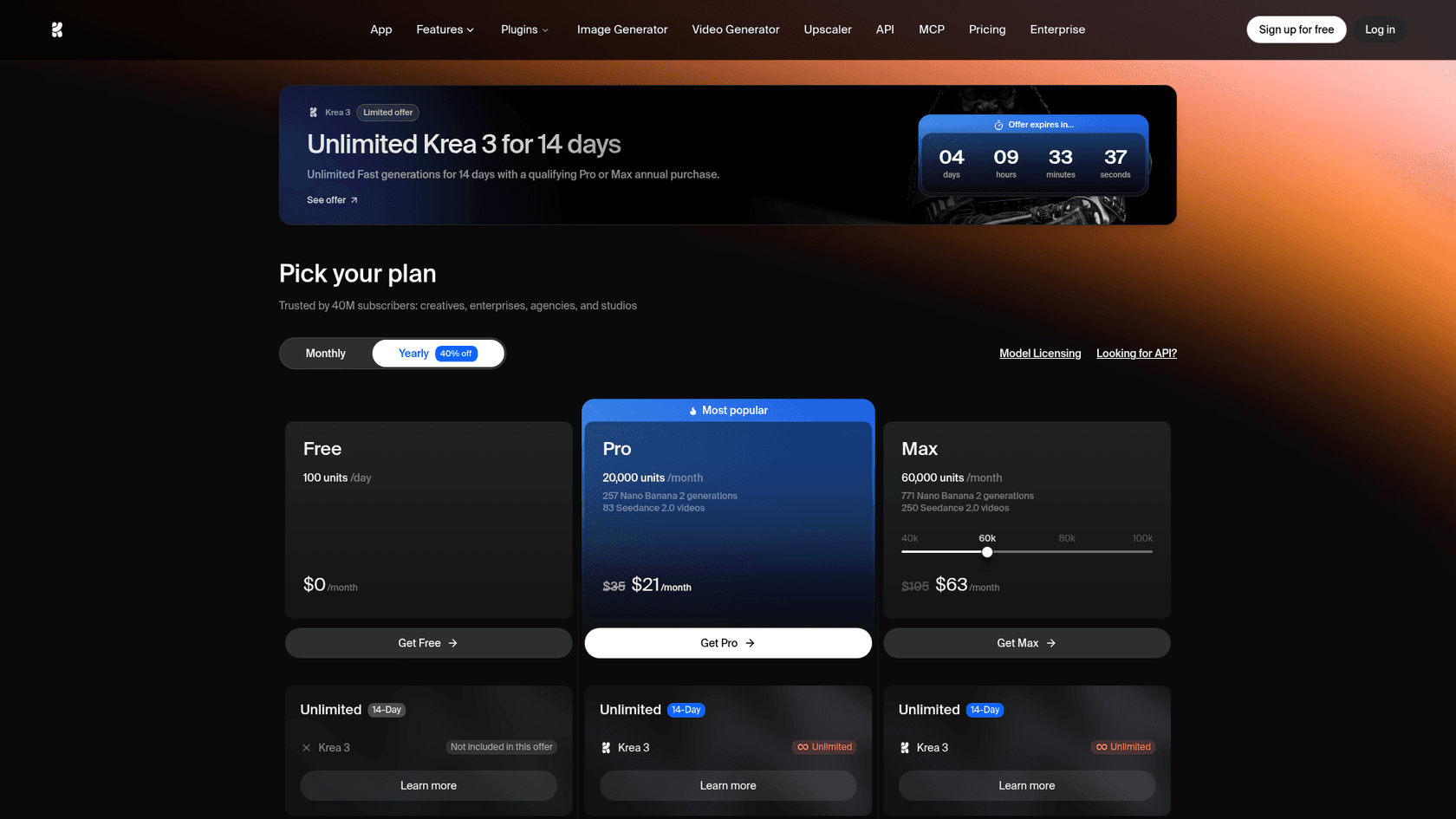Image resolution: width=1456 pixels, height=819 pixels.
Task: Click the See offer link
Action: point(332,200)
